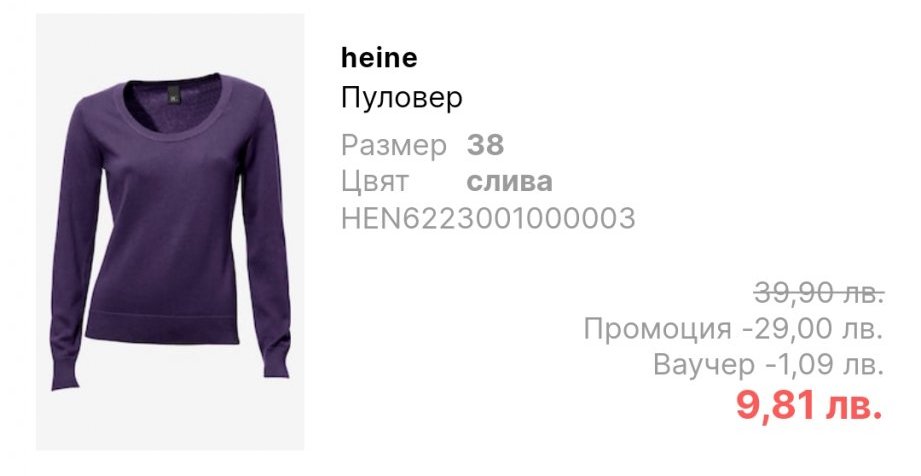Image resolution: width=921 pixels, height=476 pixels.
Task: Select the слива color value
Action: pyautogui.click(x=509, y=182)
